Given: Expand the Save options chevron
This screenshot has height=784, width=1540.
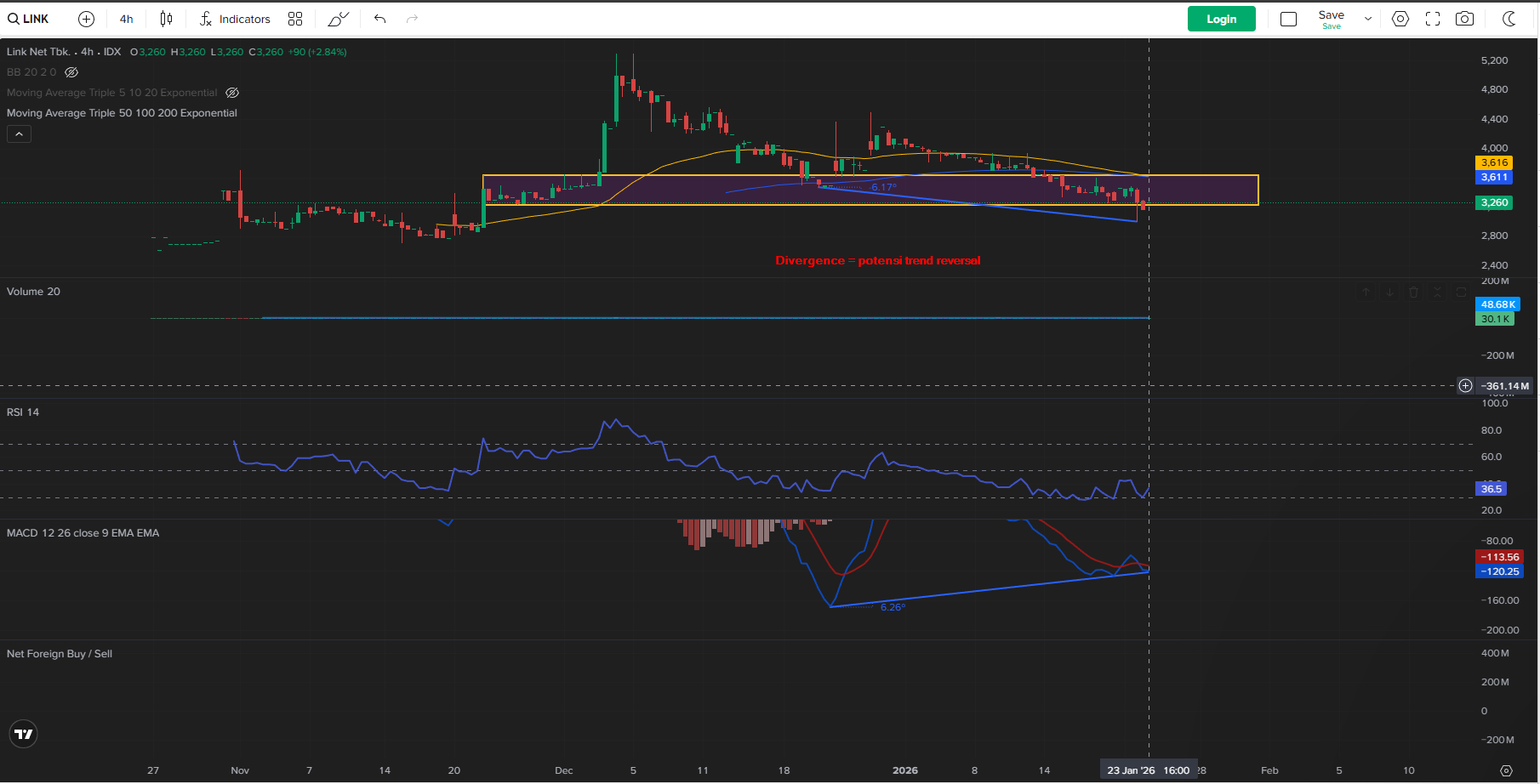Looking at the screenshot, I should click(1368, 19).
